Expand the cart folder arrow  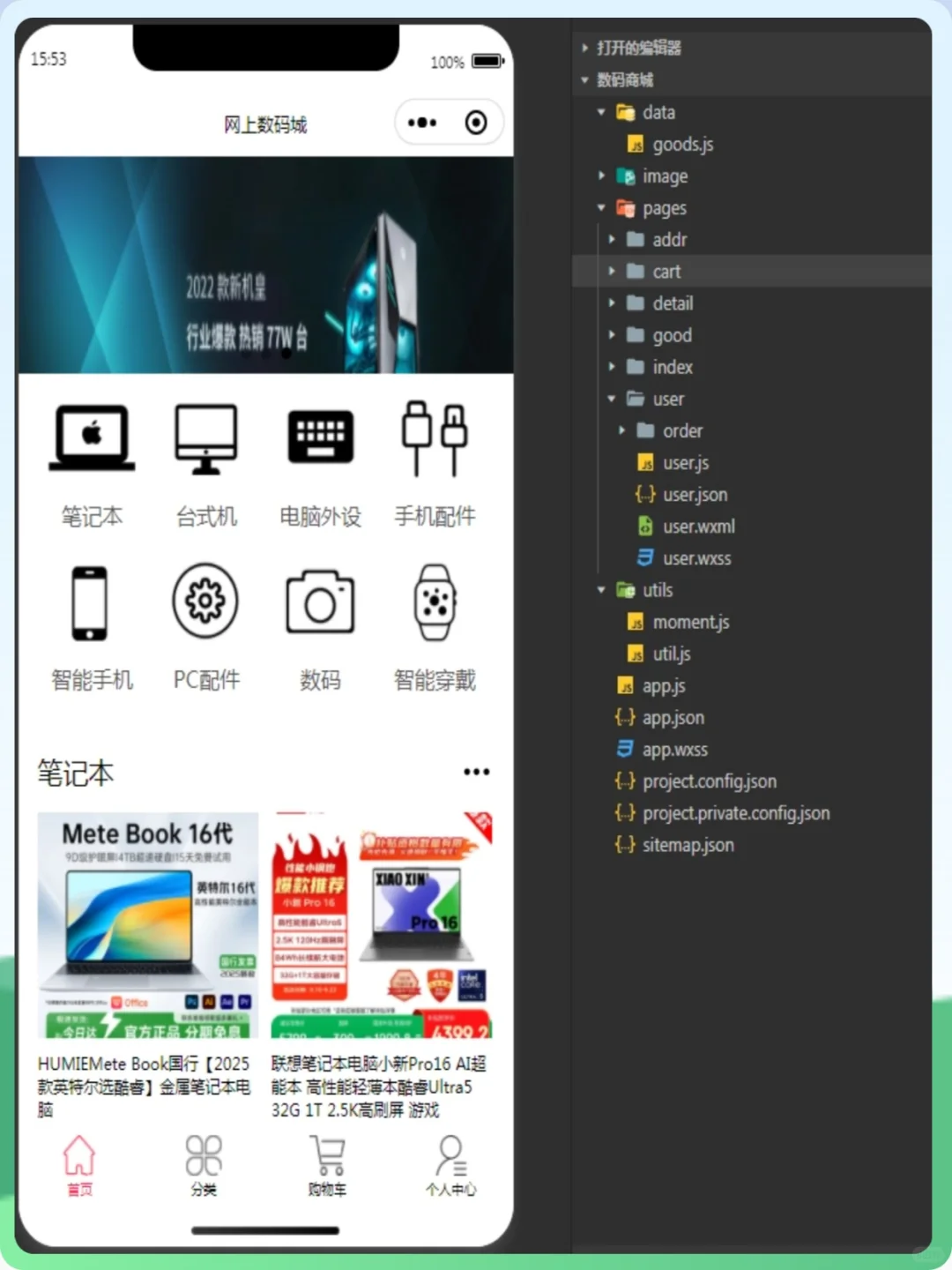point(612,271)
